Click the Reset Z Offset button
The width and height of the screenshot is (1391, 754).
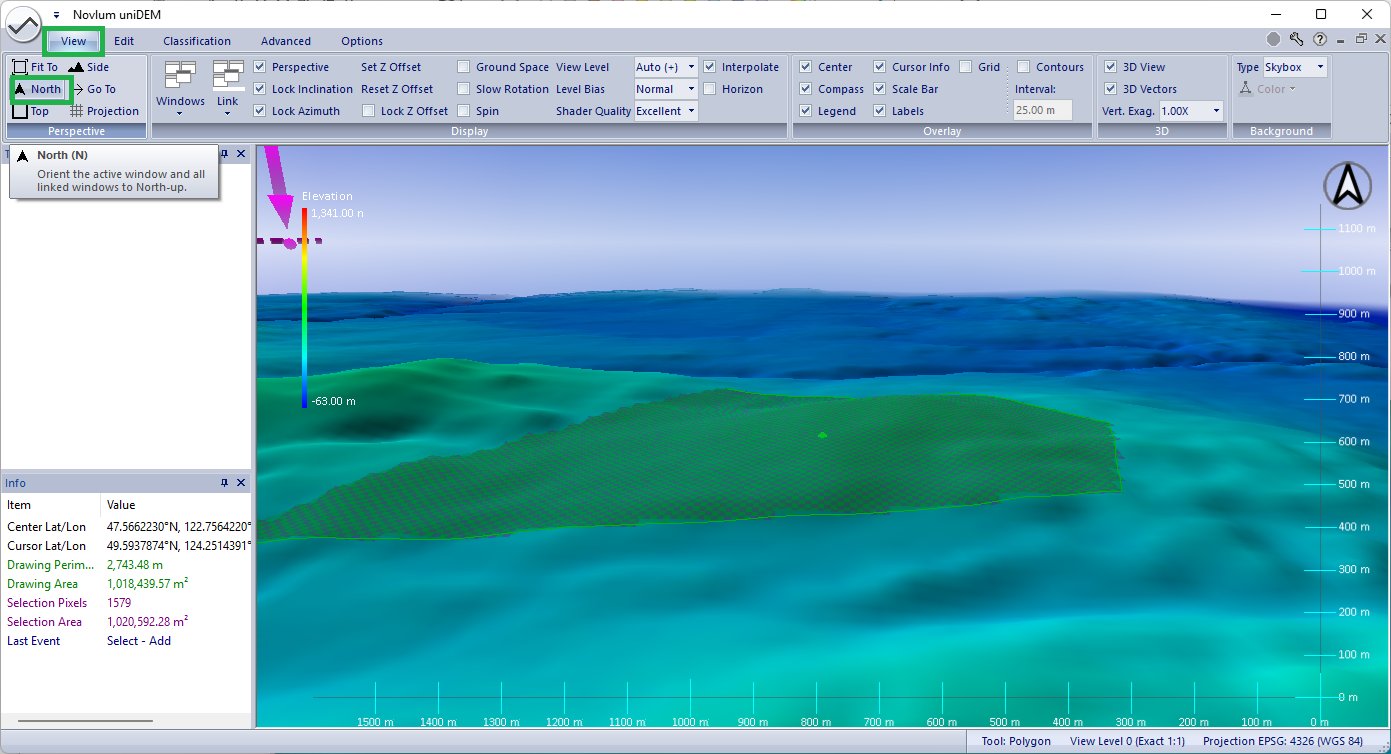click(x=397, y=89)
